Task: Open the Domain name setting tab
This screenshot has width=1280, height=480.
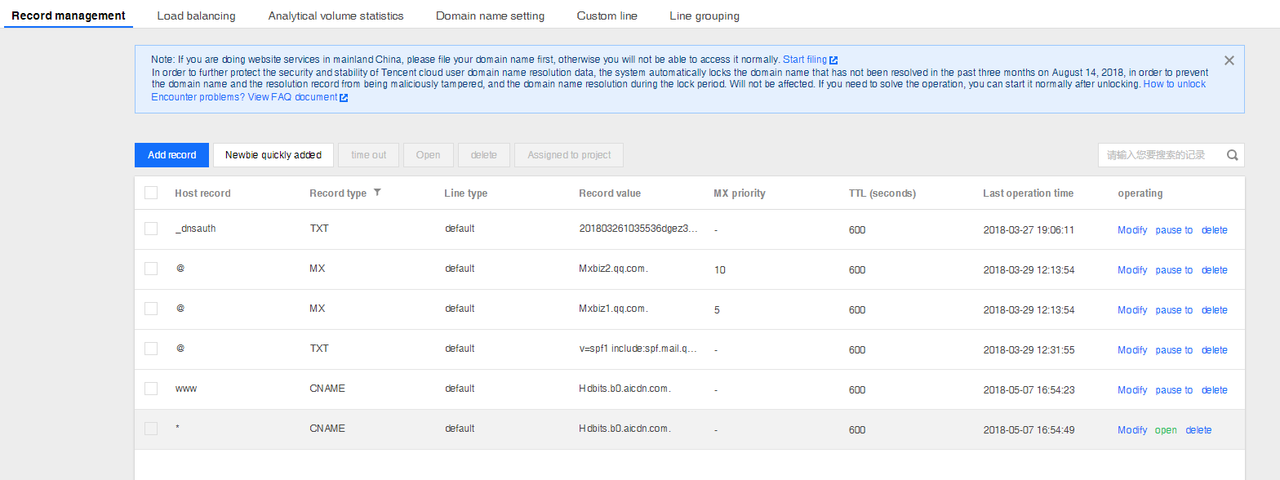Action: (x=490, y=16)
